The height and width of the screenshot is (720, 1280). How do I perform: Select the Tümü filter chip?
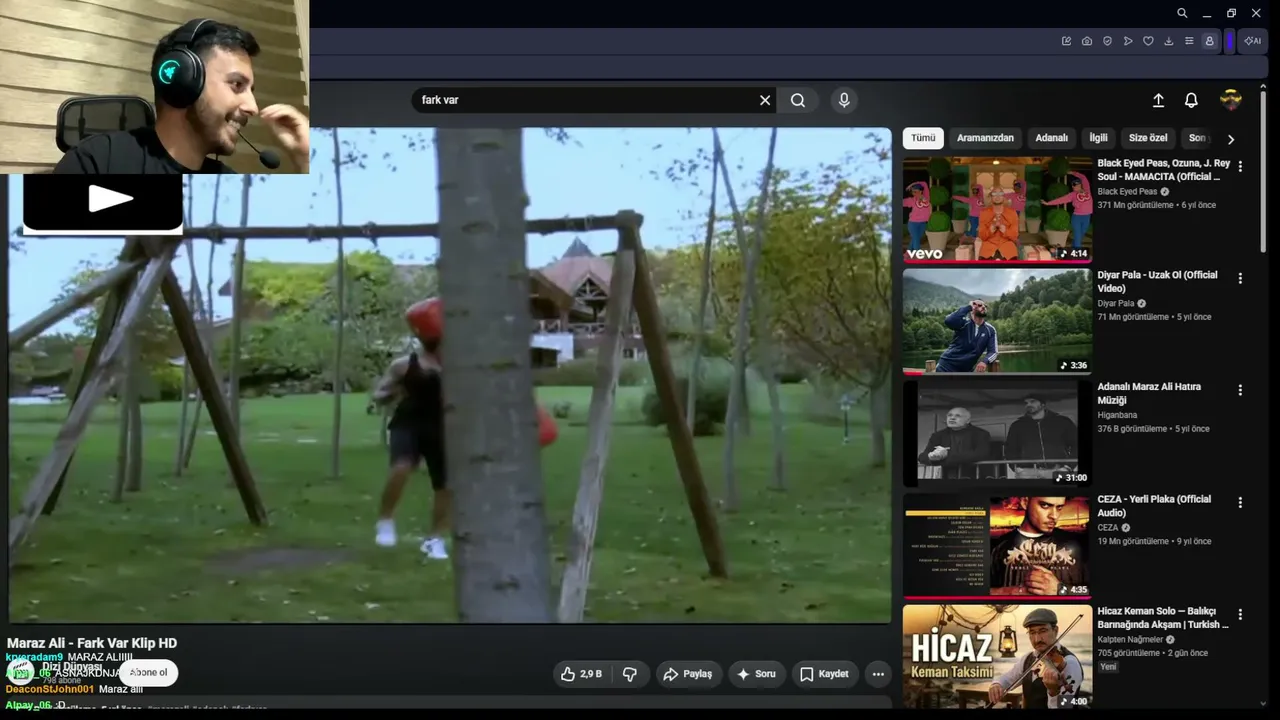(x=923, y=138)
